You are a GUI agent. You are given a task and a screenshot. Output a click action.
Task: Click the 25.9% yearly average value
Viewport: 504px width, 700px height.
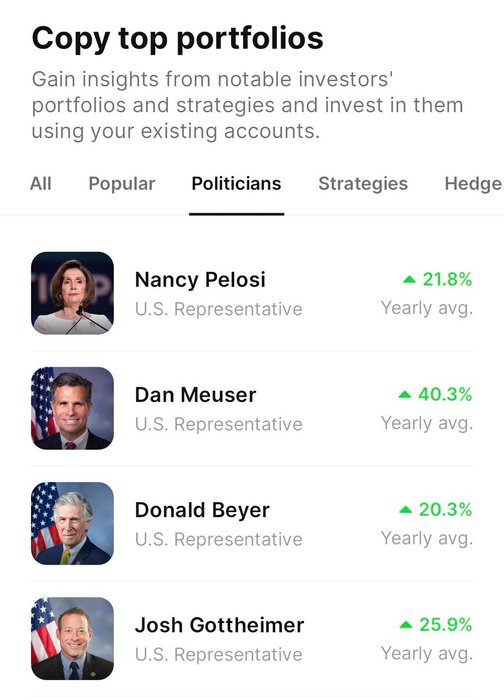pyautogui.click(x=446, y=625)
